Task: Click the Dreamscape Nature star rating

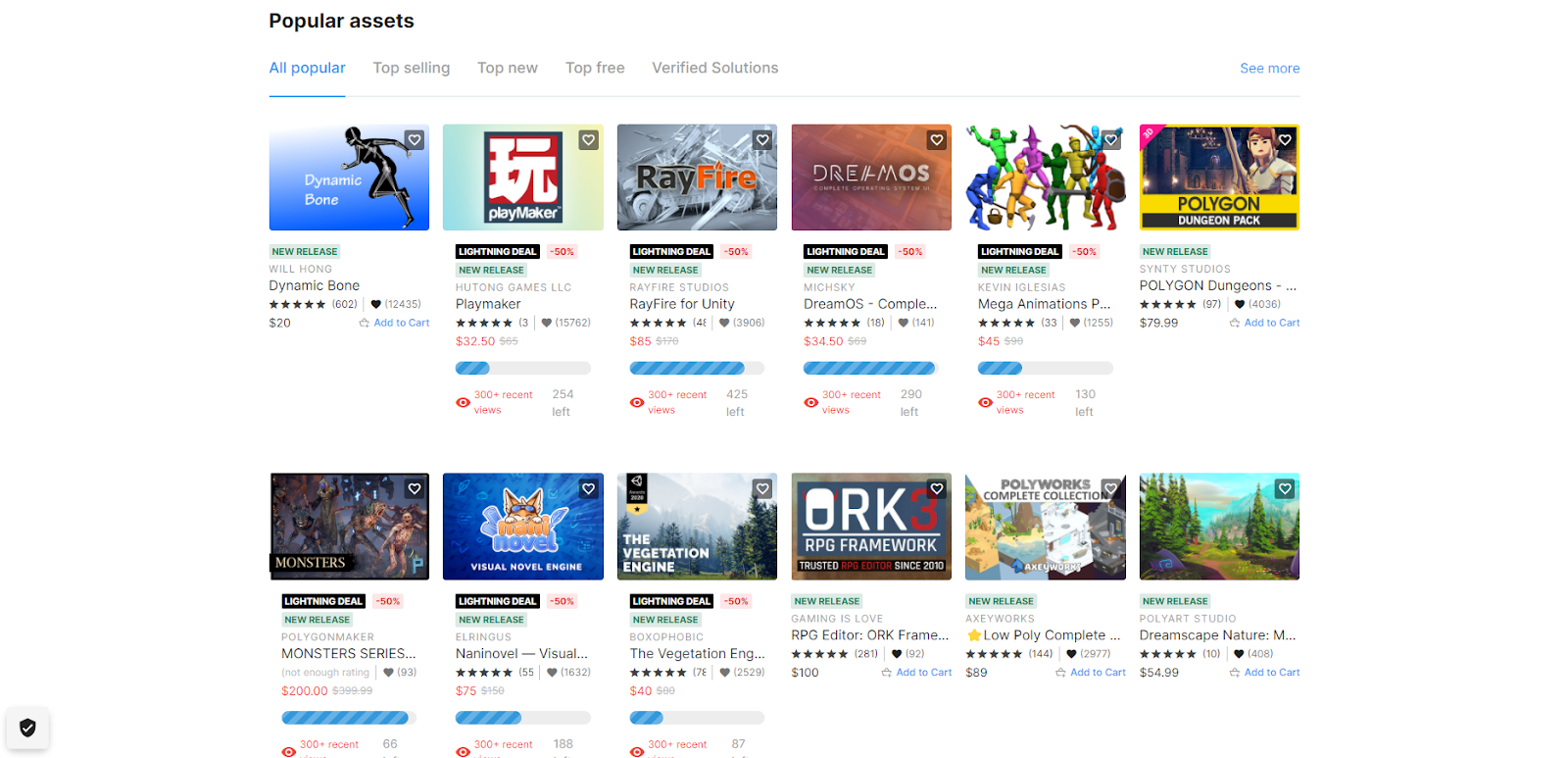Action: (1167, 654)
